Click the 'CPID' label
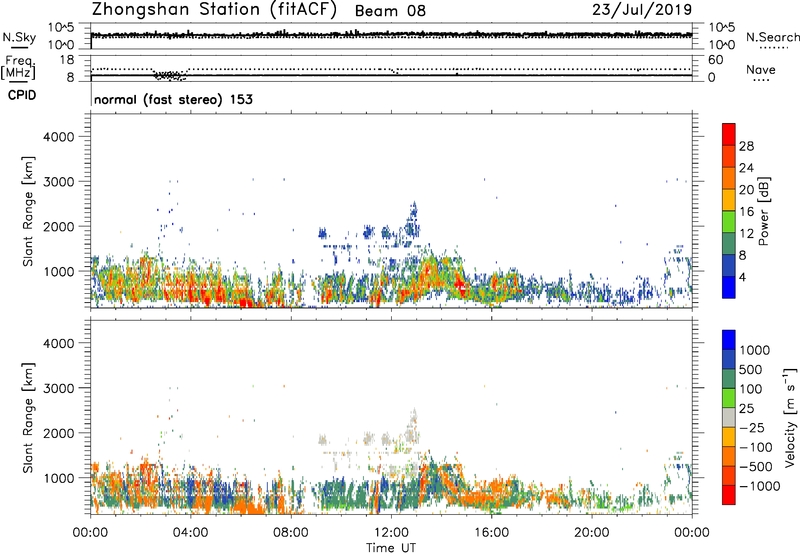 pos(22,95)
